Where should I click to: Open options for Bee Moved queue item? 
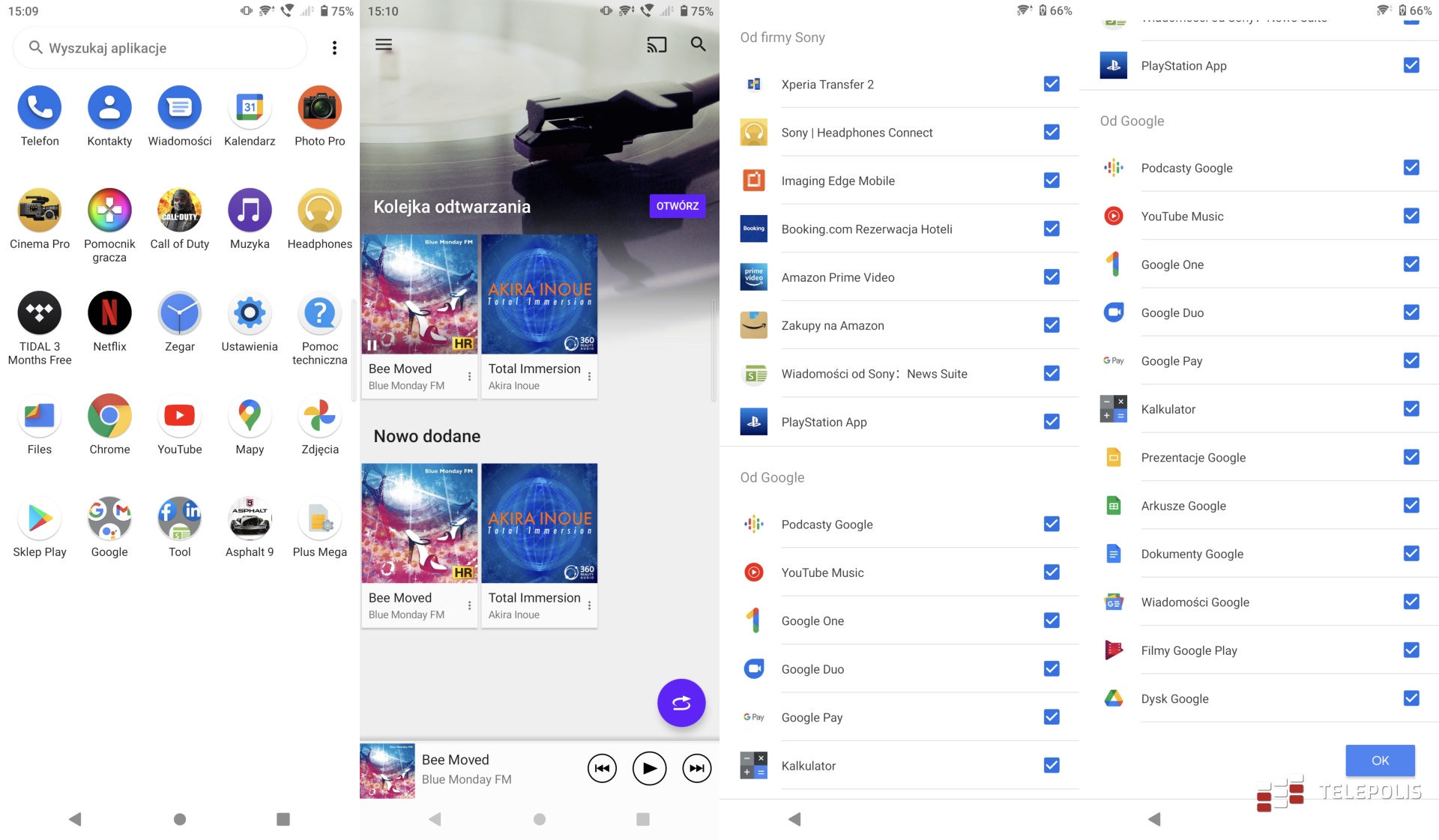click(x=470, y=376)
